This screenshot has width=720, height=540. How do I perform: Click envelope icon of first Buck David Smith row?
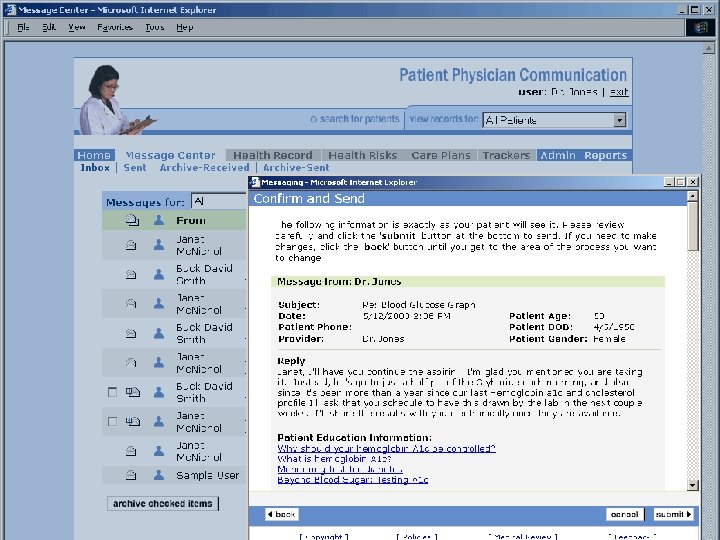pos(131,275)
